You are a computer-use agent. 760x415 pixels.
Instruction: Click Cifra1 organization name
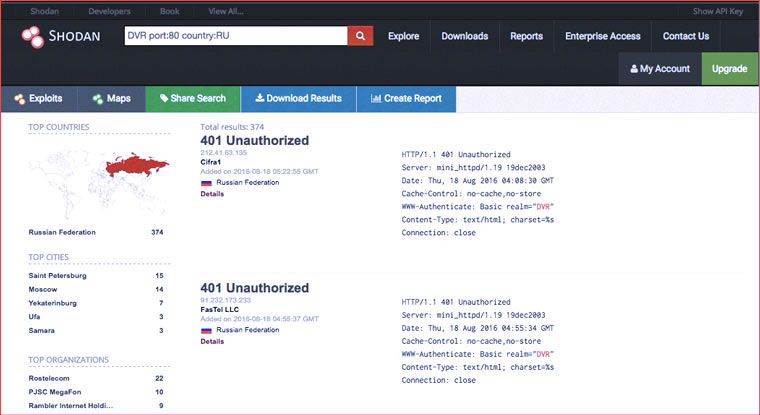(210, 162)
